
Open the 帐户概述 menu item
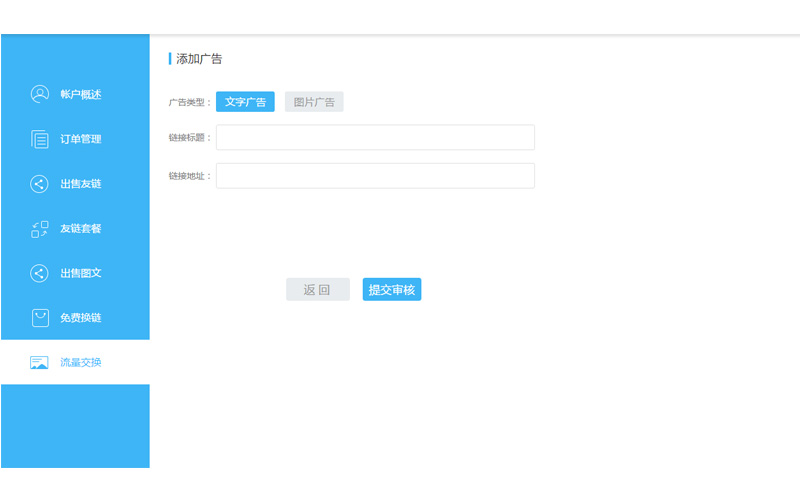coord(81,94)
